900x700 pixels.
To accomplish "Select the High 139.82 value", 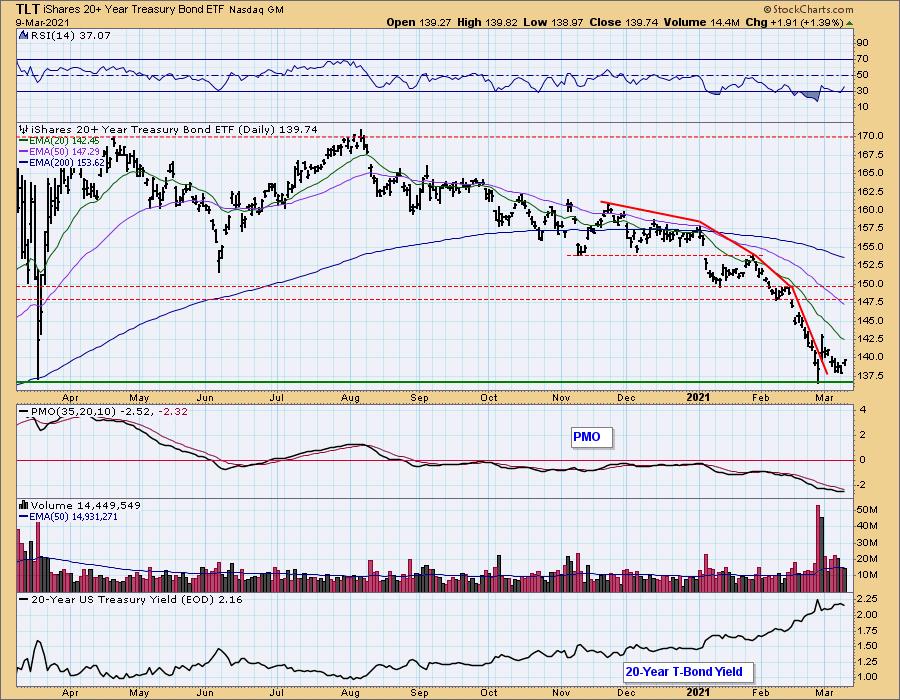I will [x=487, y=22].
